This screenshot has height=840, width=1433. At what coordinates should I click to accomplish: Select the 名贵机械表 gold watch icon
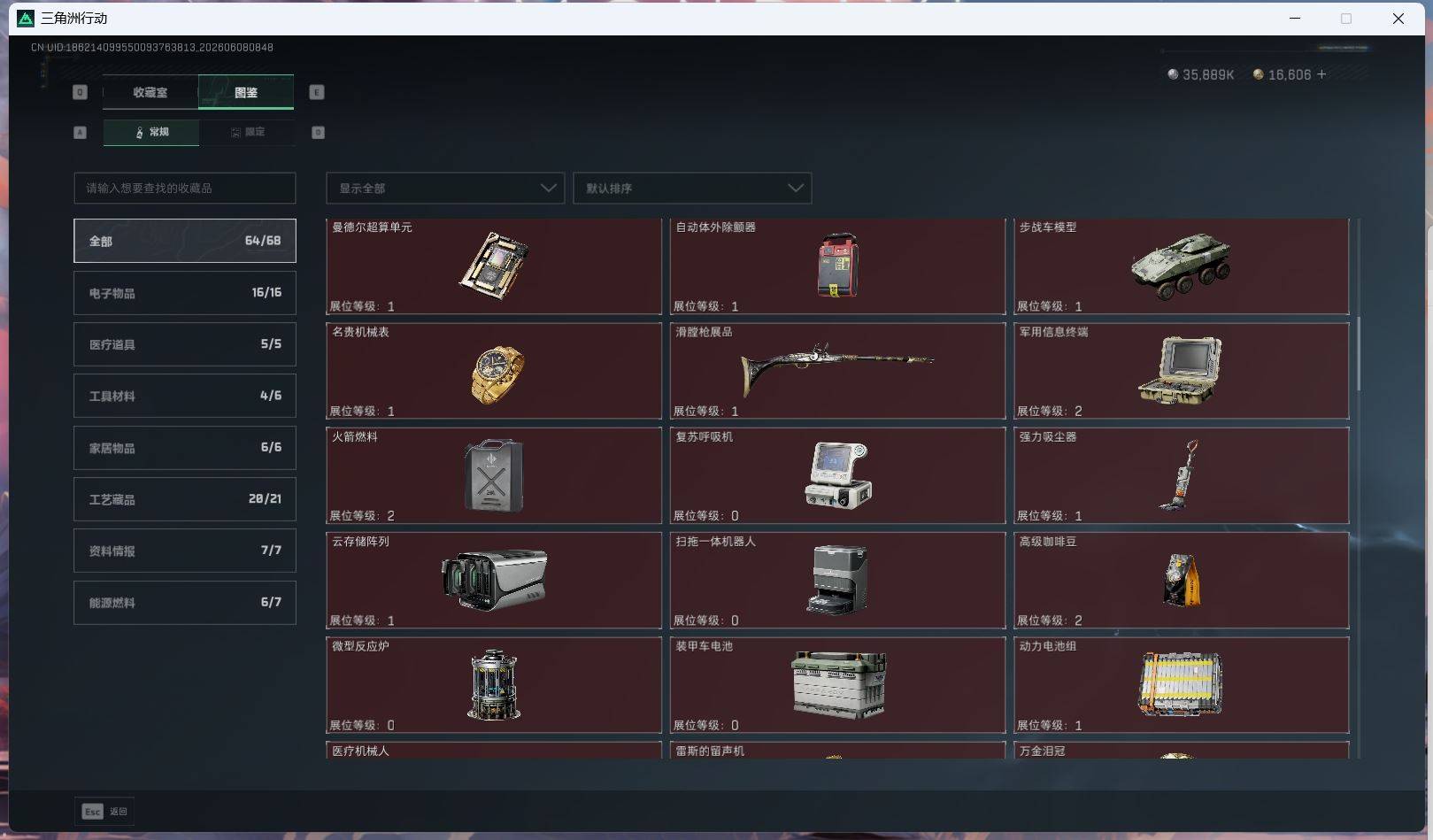tap(497, 374)
